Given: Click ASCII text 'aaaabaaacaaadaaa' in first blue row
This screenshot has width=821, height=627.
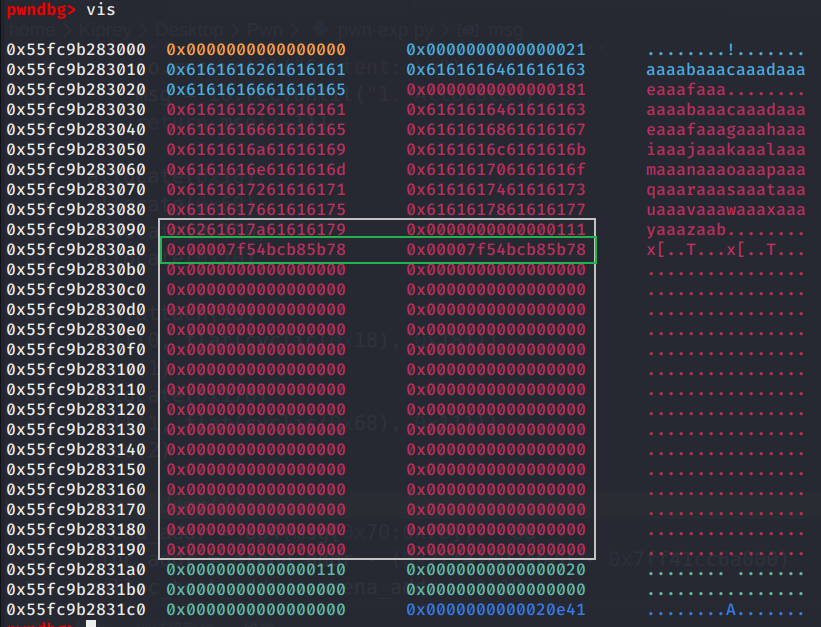Looking at the screenshot, I should [726, 70].
